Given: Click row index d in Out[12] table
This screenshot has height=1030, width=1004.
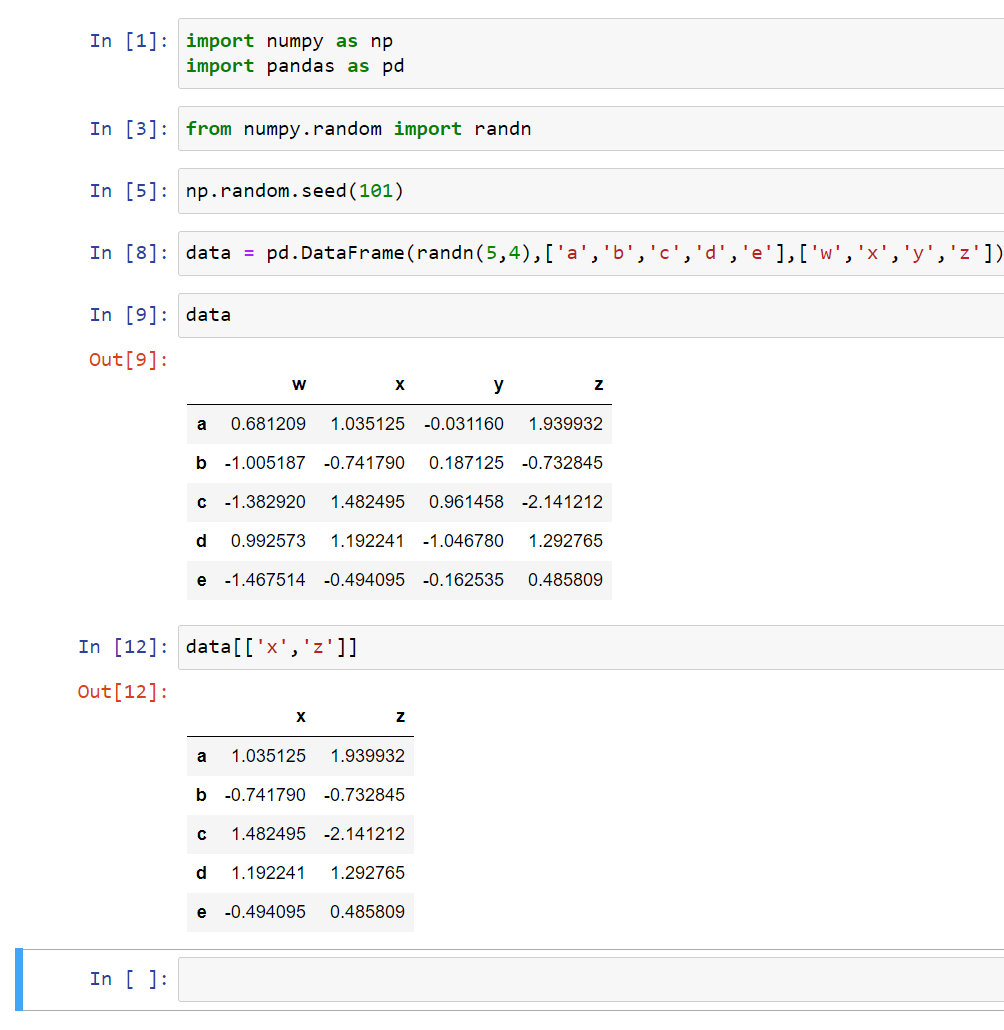Looking at the screenshot, I should 202,873.
